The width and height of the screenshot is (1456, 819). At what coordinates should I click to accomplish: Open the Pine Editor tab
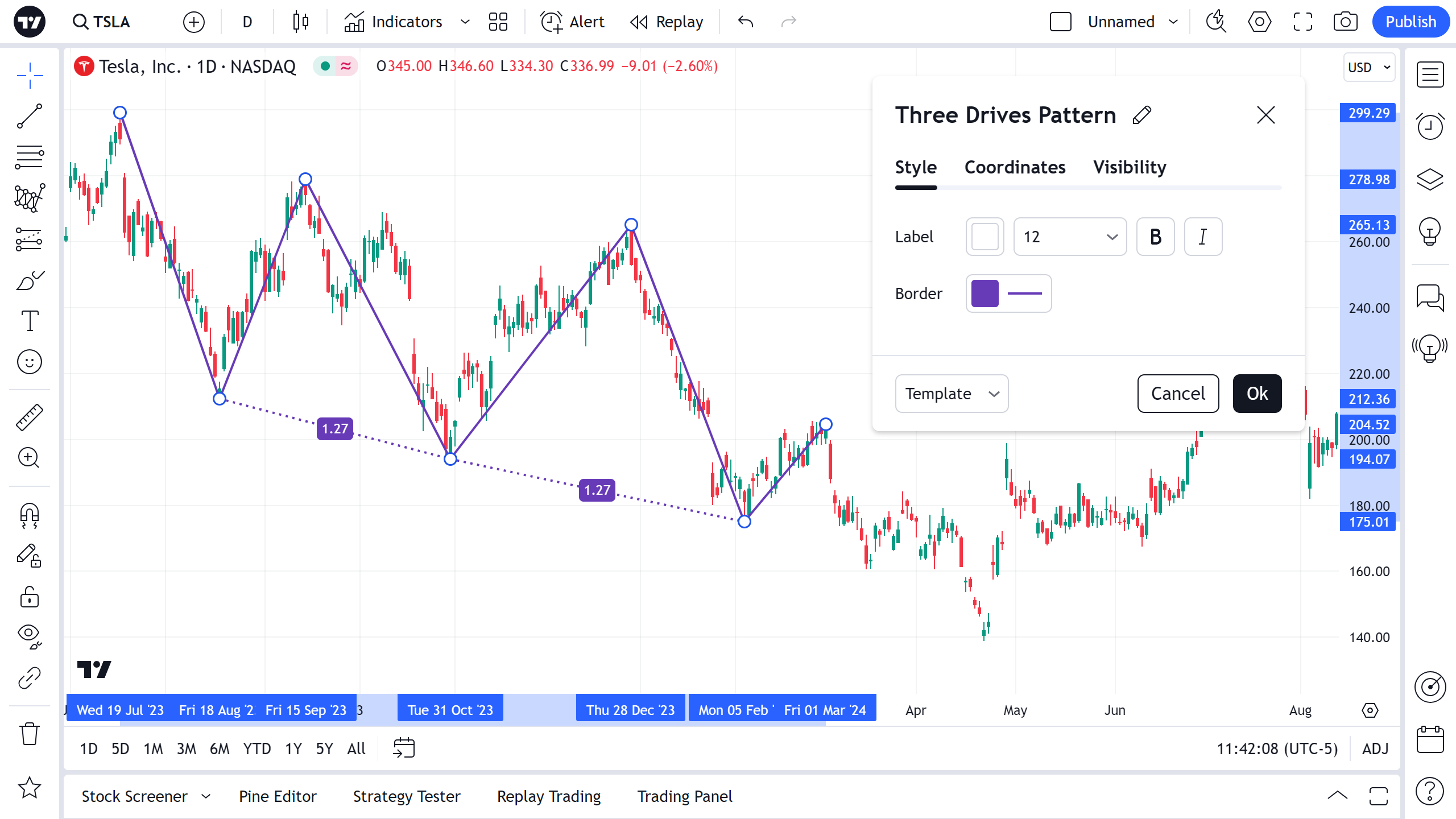coord(278,796)
